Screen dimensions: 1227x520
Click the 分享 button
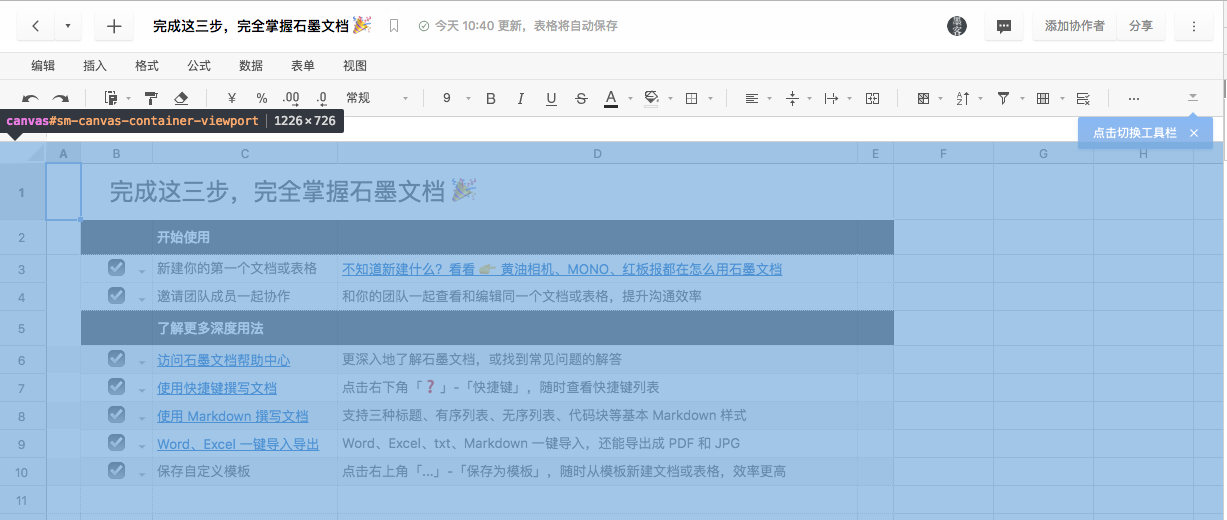[x=1140, y=26]
